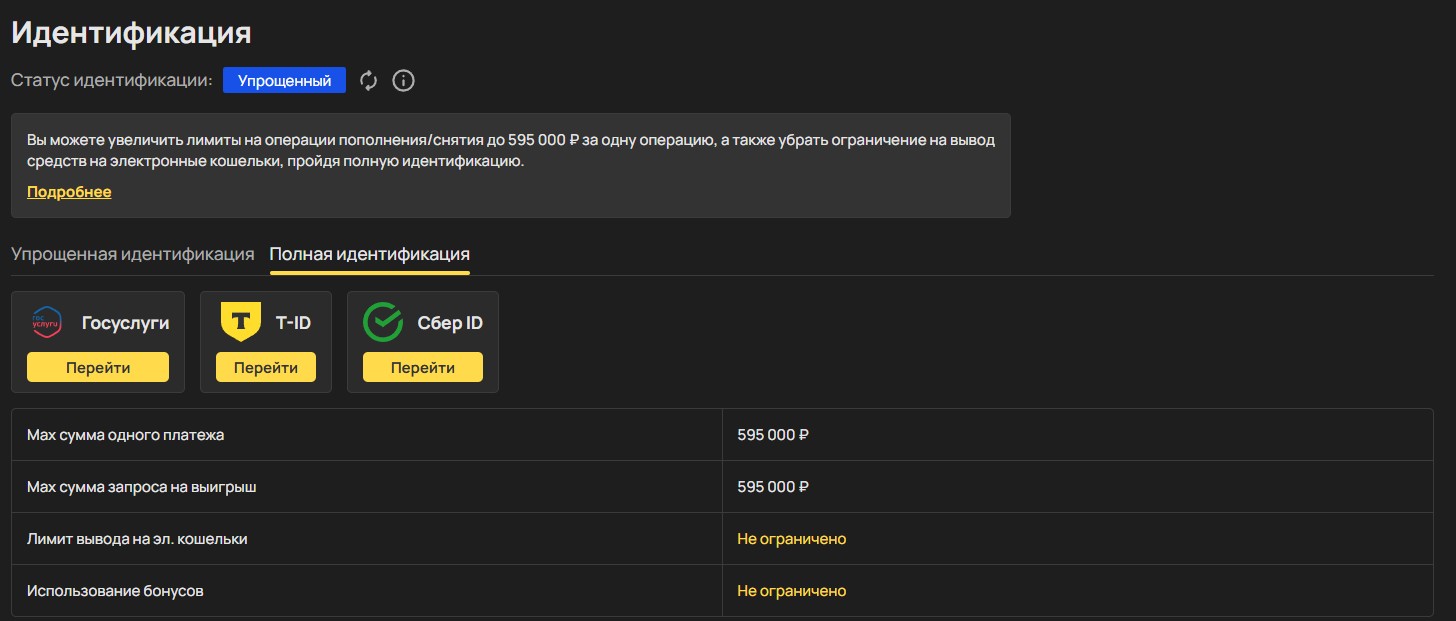Select the Использование бонусов label
The image size is (1456, 621).
point(115,591)
